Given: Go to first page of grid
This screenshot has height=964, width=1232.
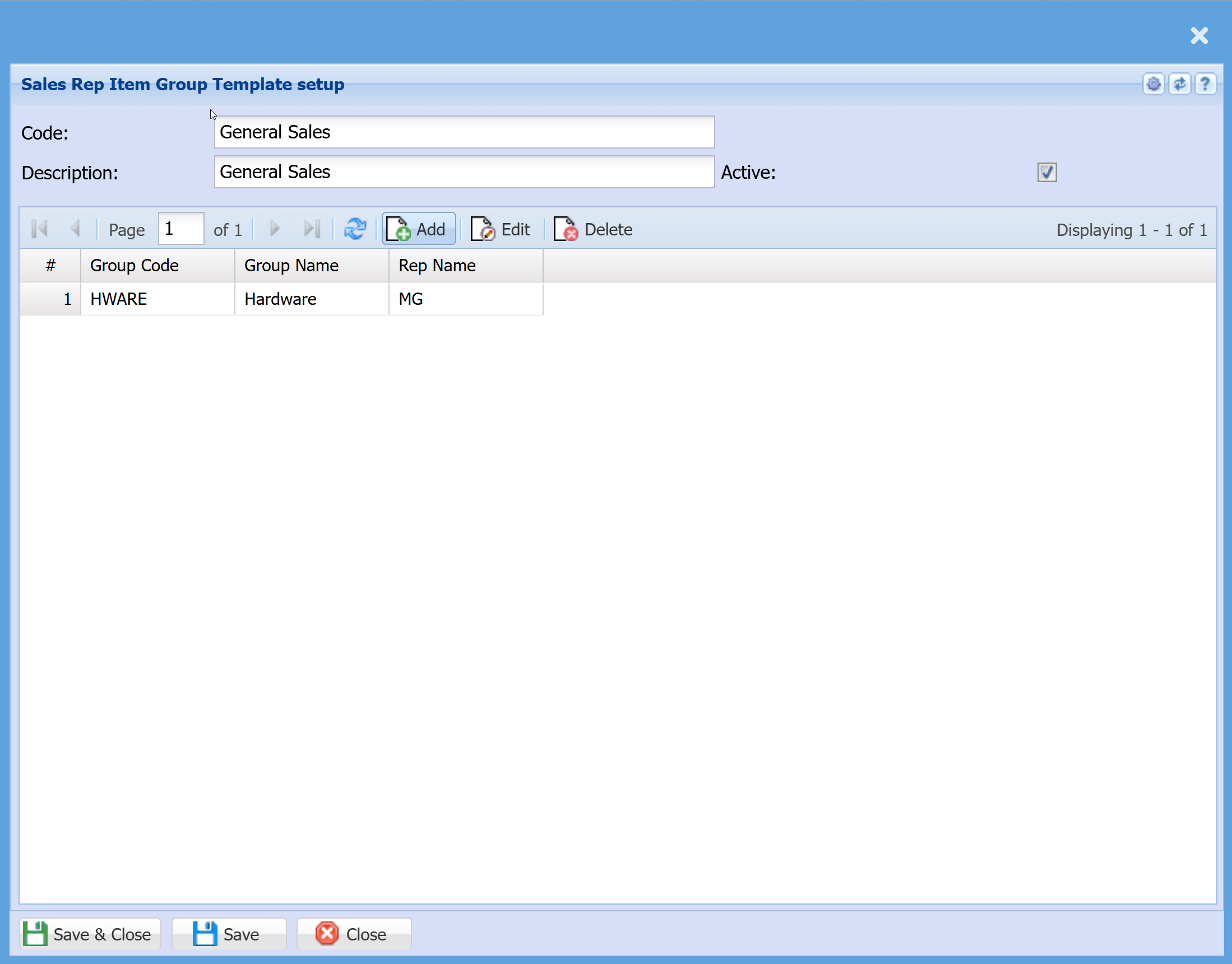Looking at the screenshot, I should tap(39, 229).
